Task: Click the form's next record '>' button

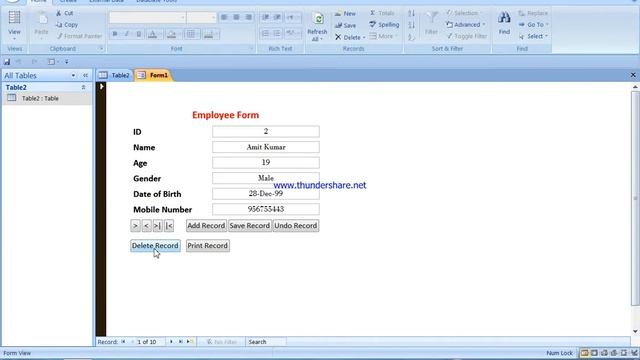Action: [136, 226]
